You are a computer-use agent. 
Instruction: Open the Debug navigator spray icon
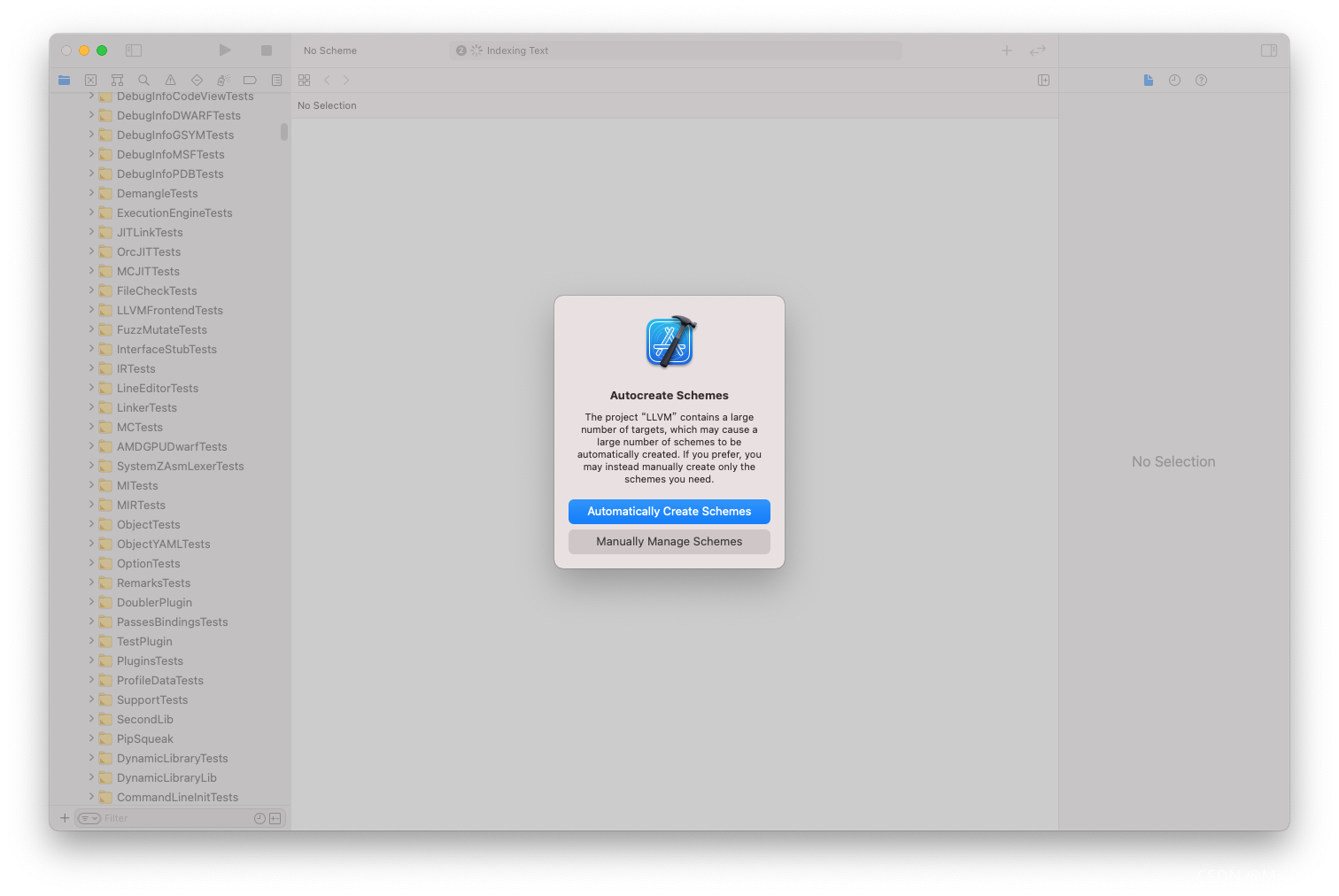click(x=223, y=80)
